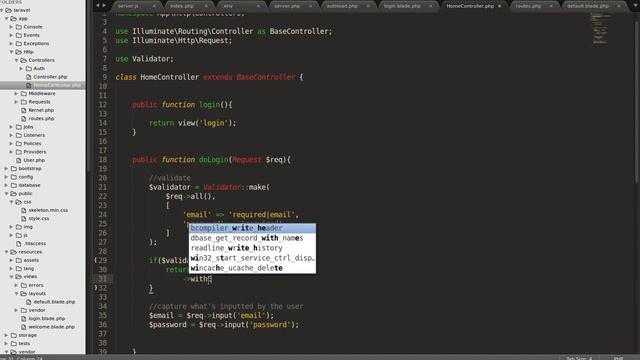Expand the database folder arrow
Viewport: 640px width, 360px height.
[7, 185]
